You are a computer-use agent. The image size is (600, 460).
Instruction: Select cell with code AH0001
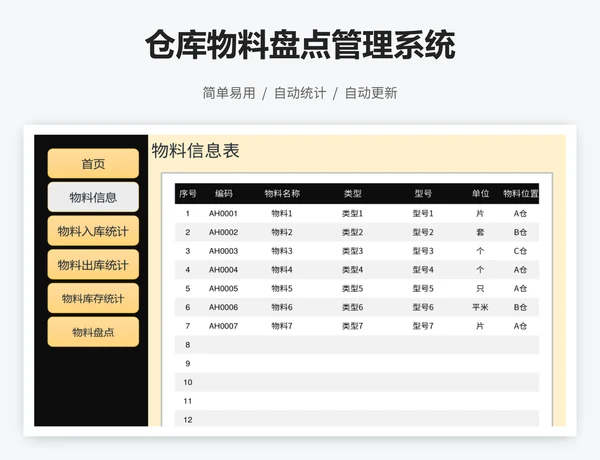(223, 214)
